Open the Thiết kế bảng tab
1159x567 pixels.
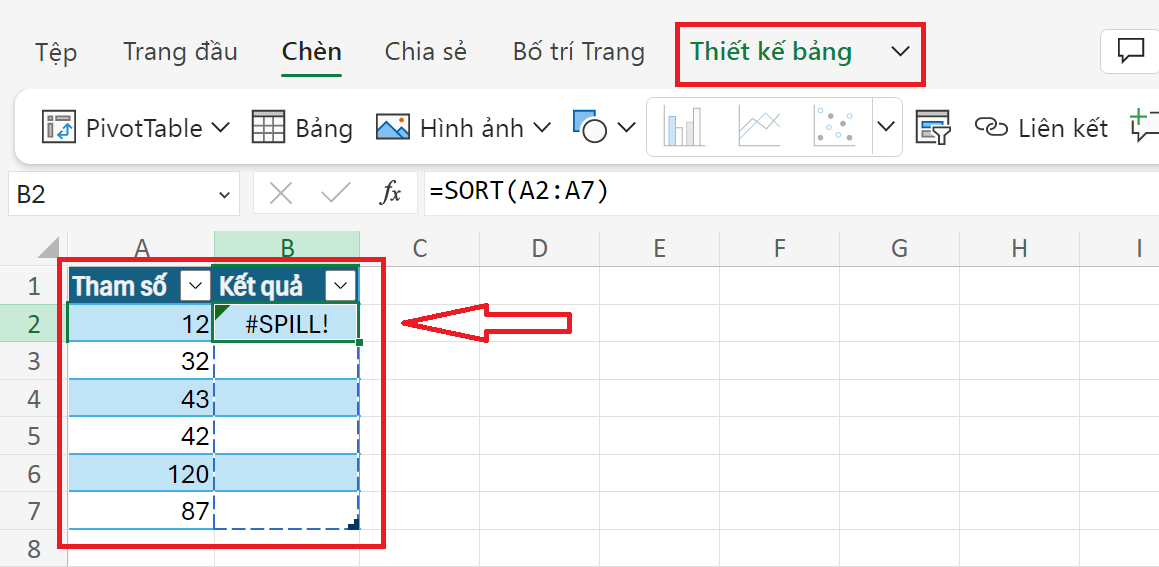(771, 52)
